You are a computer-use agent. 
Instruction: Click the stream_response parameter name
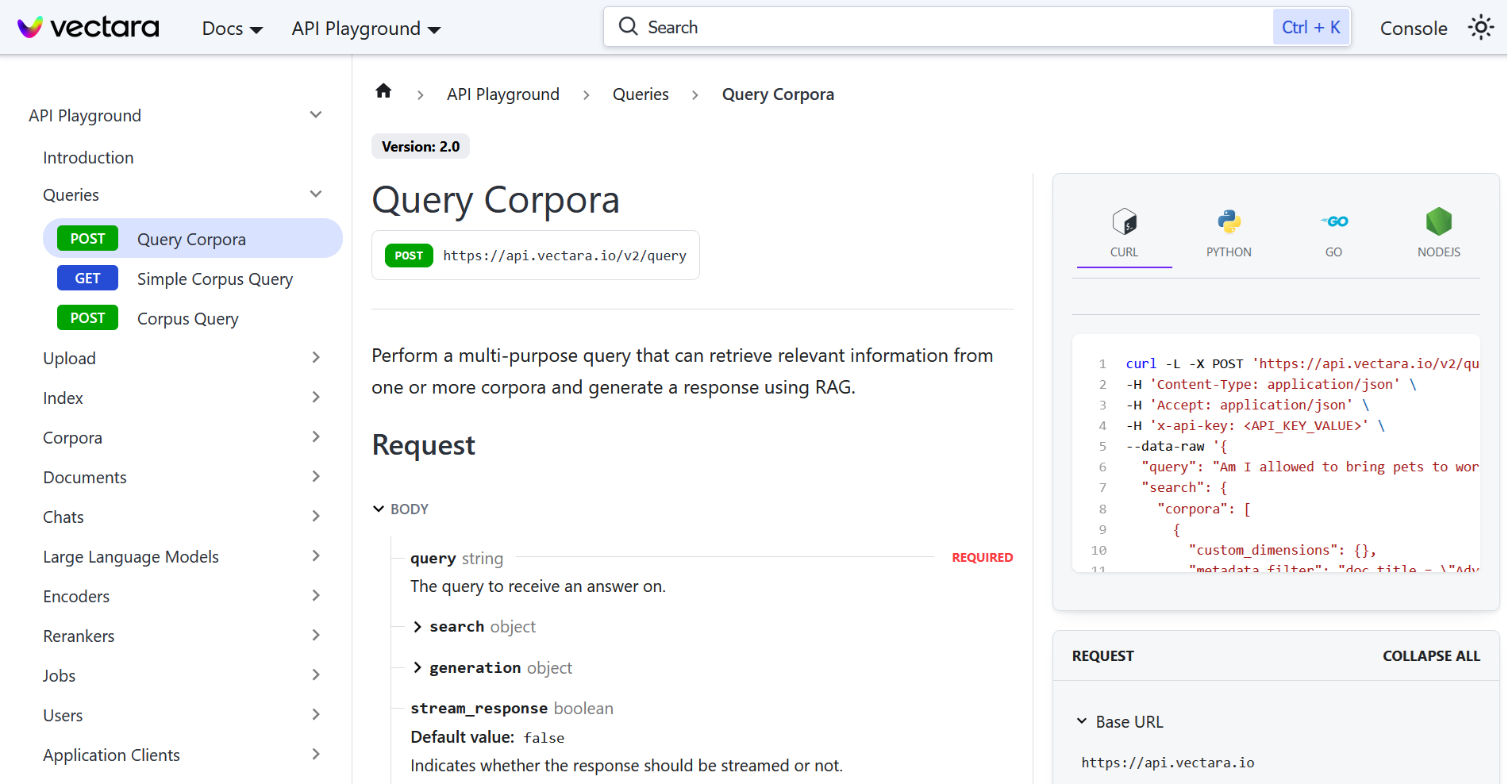click(479, 709)
